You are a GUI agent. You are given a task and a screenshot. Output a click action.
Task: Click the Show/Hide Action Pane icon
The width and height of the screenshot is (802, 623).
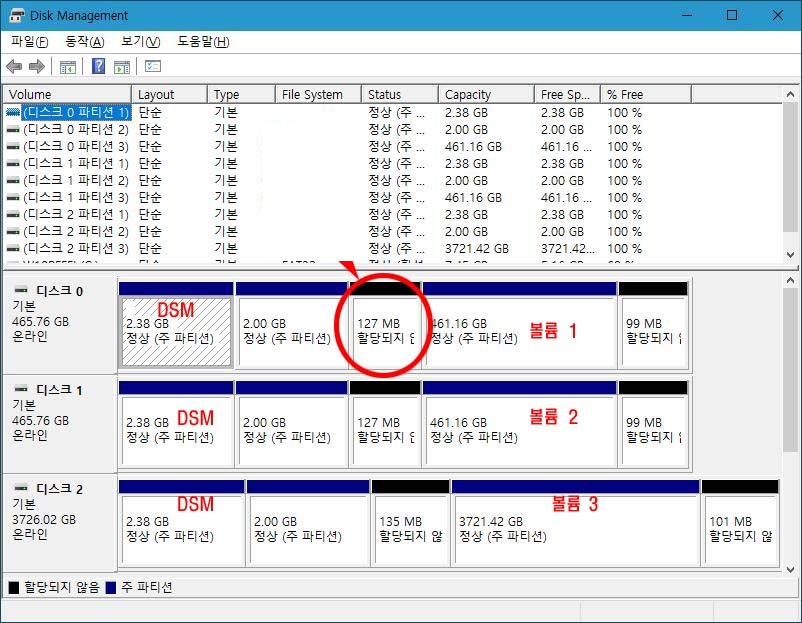tap(121, 67)
